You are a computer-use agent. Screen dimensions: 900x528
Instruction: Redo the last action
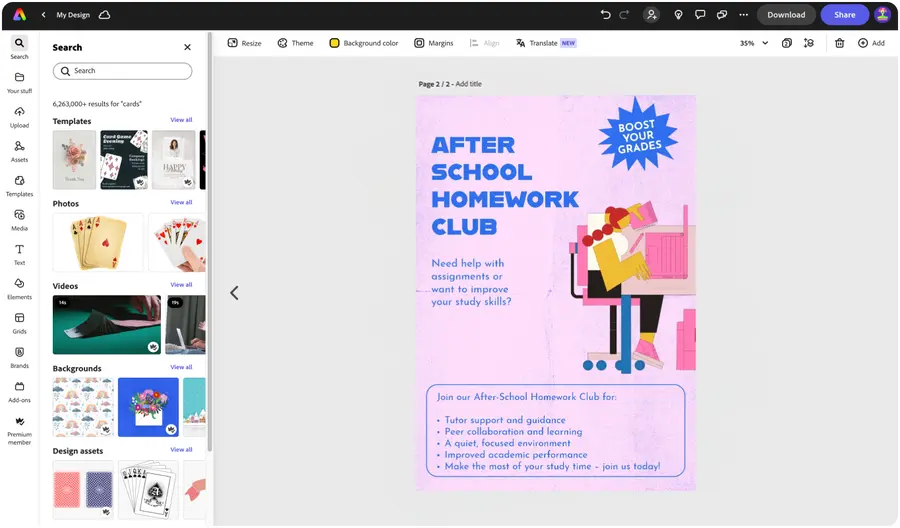click(x=624, y=15)
